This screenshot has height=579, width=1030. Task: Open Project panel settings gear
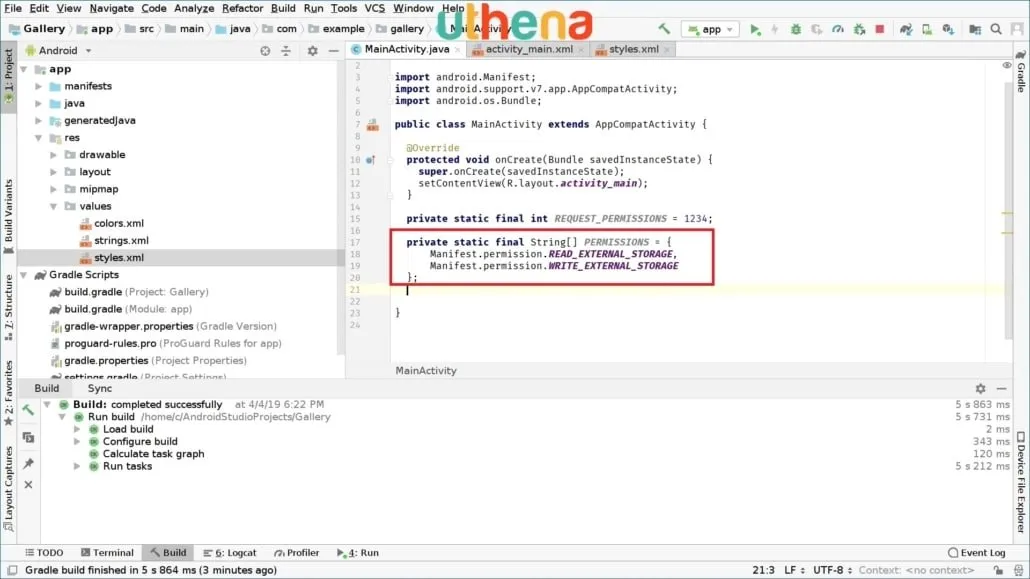pos(312,51)
